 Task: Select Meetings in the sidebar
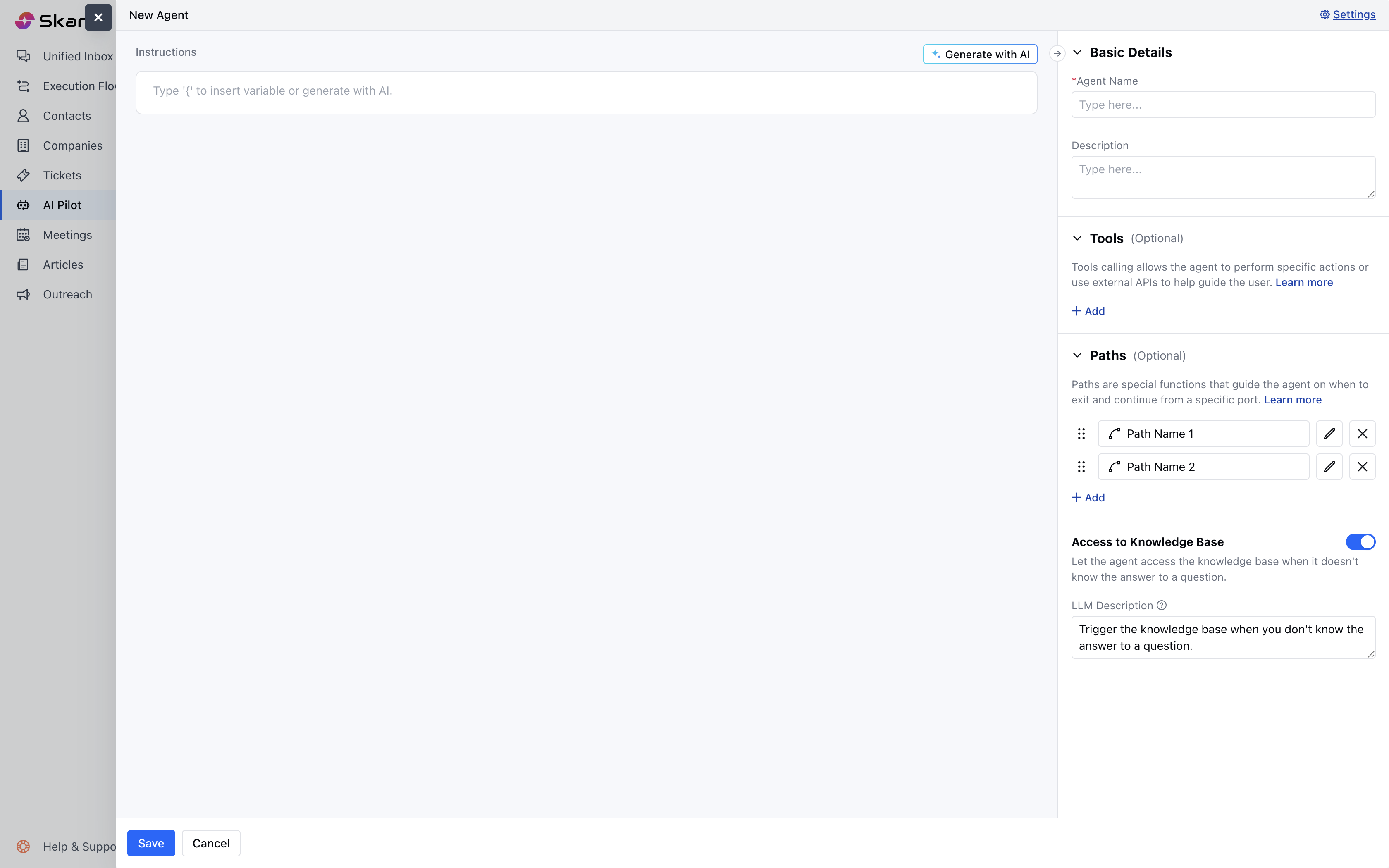(x=68, y=235)
